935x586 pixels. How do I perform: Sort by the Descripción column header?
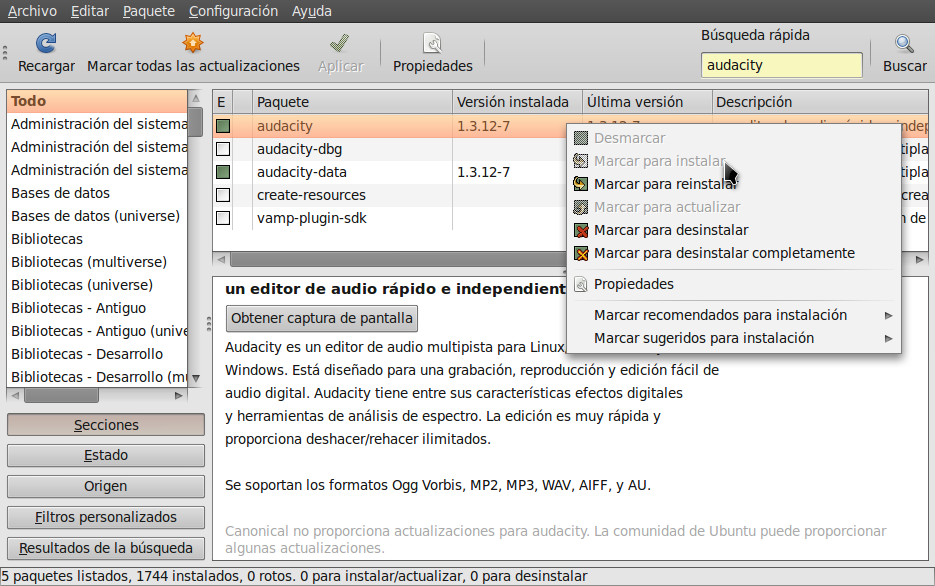point(820,102)
